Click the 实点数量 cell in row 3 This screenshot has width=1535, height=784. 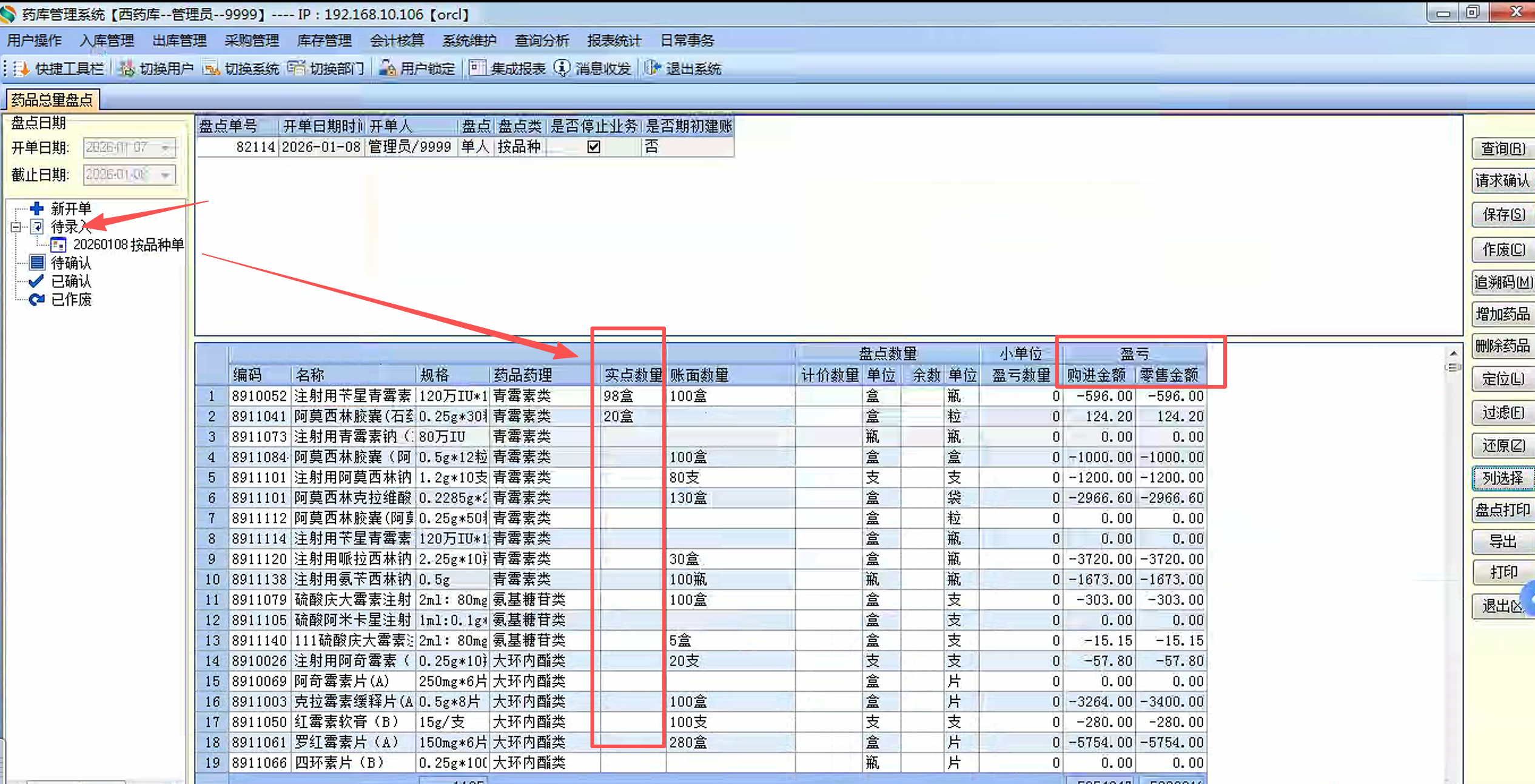click(x=631, y=437)
